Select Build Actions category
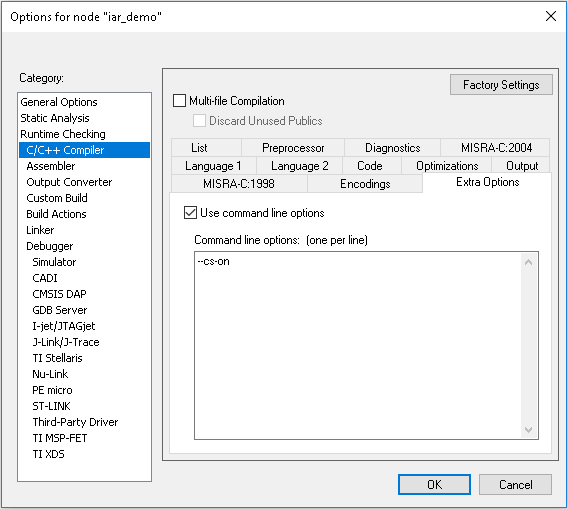Viewport: 568px width, 509px height. tap(84, 214)
